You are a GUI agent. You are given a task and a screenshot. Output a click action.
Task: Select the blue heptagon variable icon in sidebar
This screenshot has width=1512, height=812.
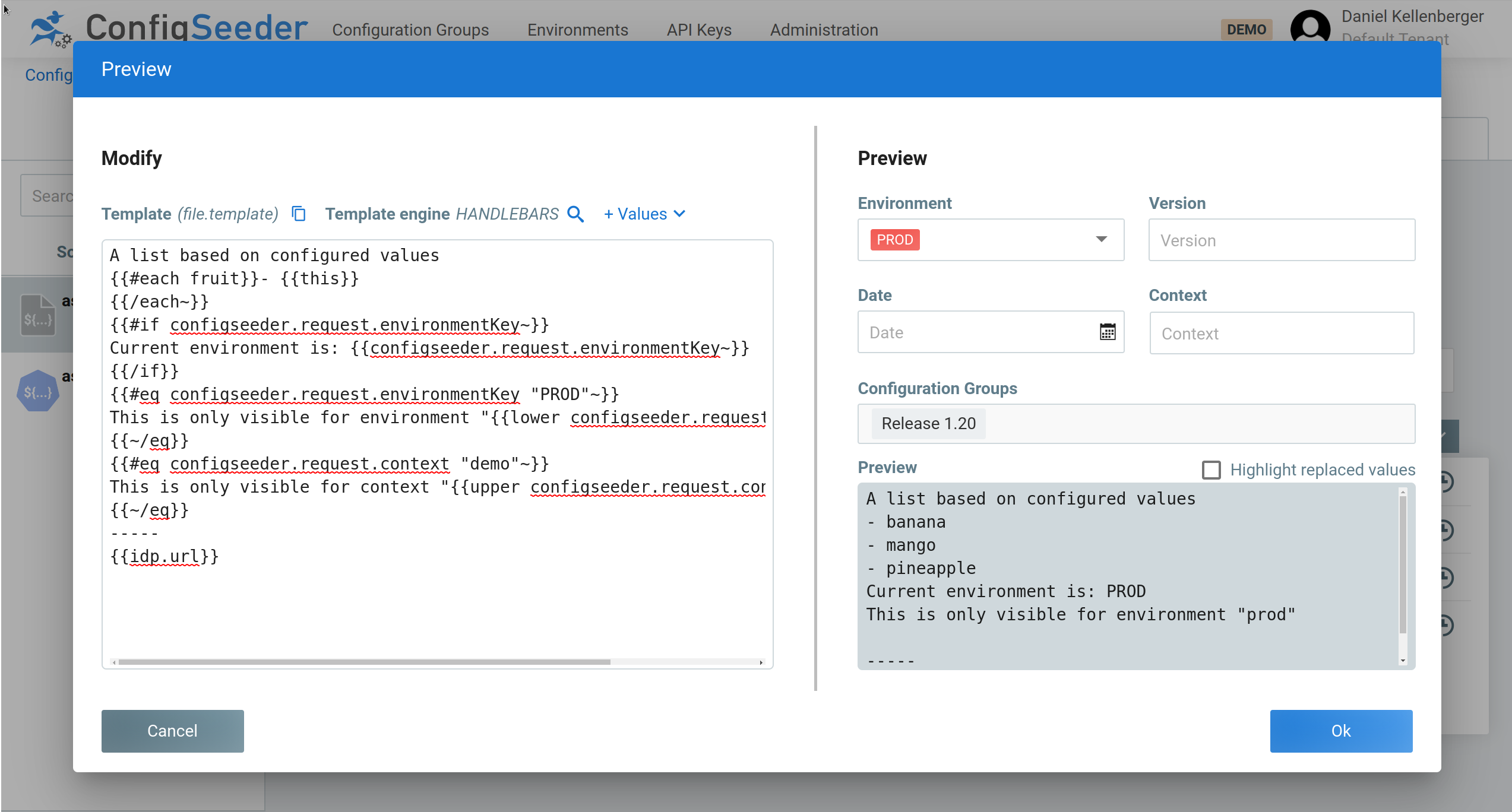point(38,391)
